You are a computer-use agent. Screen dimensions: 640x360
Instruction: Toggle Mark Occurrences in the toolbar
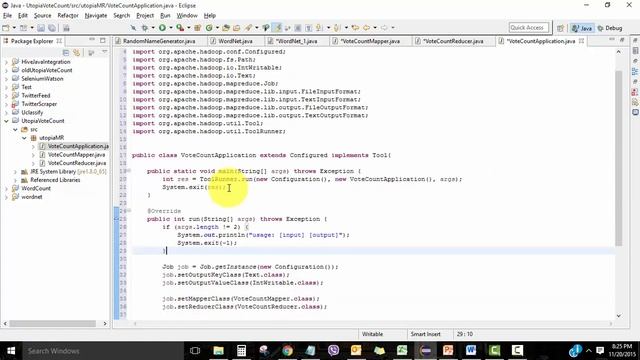(278, 28)
